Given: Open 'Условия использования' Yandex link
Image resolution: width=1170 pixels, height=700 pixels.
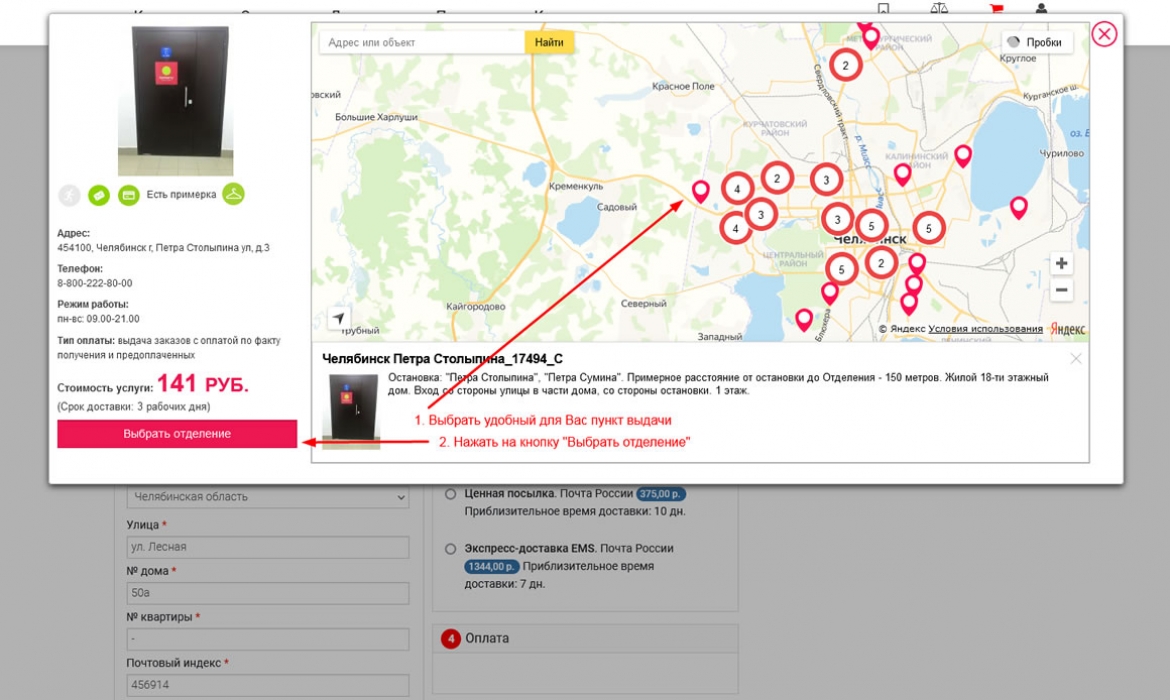Looking at the screenshot, I should 985,329.
